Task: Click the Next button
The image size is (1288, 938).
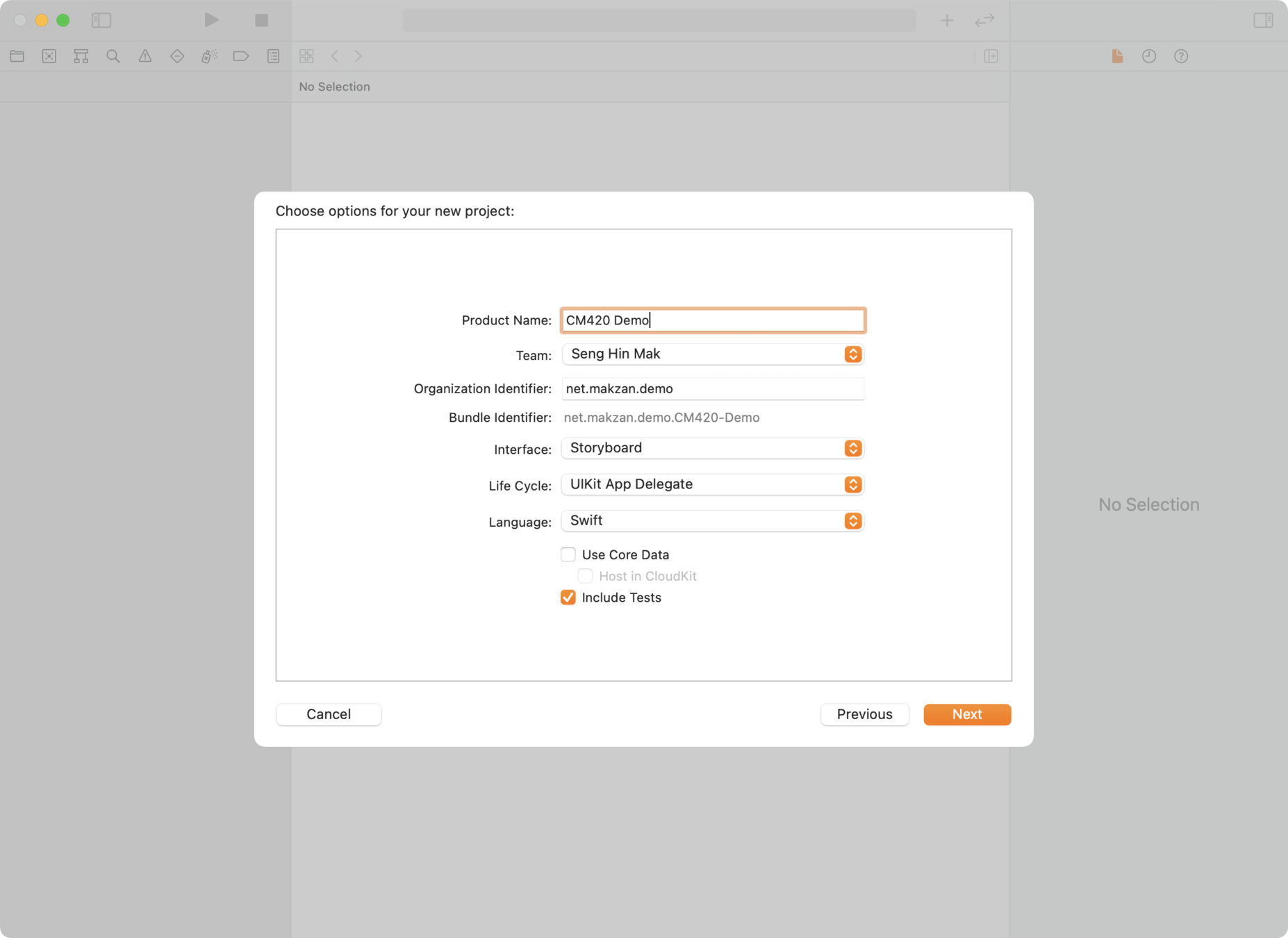Action: 967,714
